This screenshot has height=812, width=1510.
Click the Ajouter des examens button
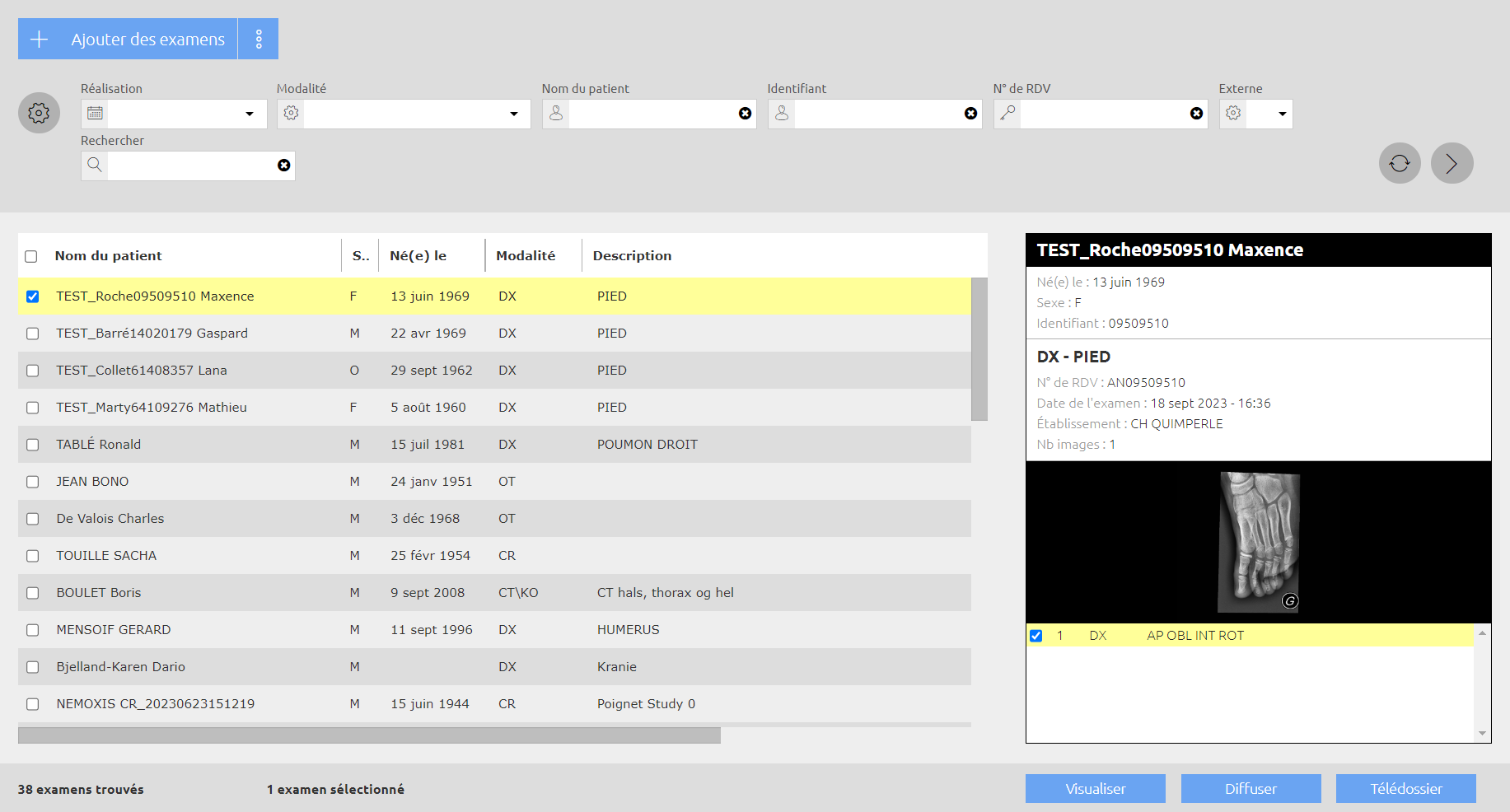128,39
